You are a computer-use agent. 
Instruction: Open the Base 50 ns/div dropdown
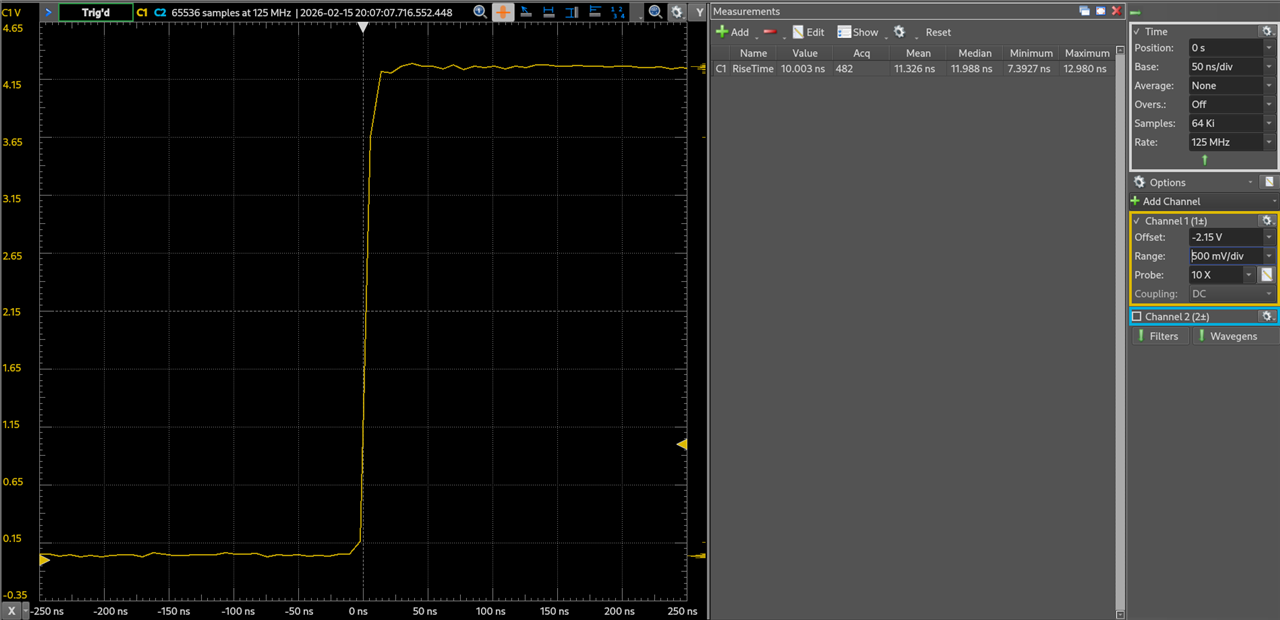pyautogui.click(x=1269, y=67)
